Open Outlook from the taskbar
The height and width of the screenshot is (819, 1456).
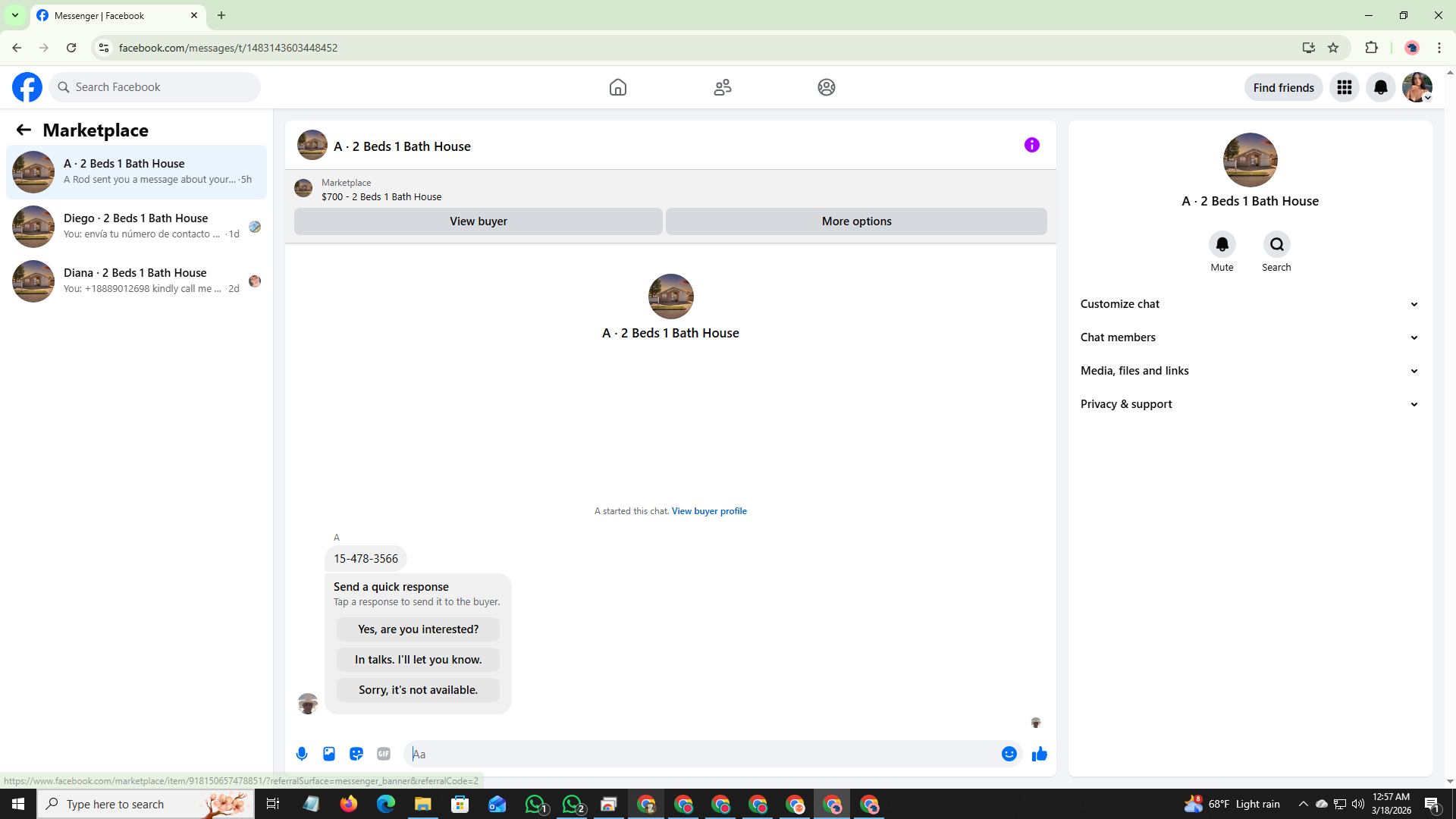[497, 804]
